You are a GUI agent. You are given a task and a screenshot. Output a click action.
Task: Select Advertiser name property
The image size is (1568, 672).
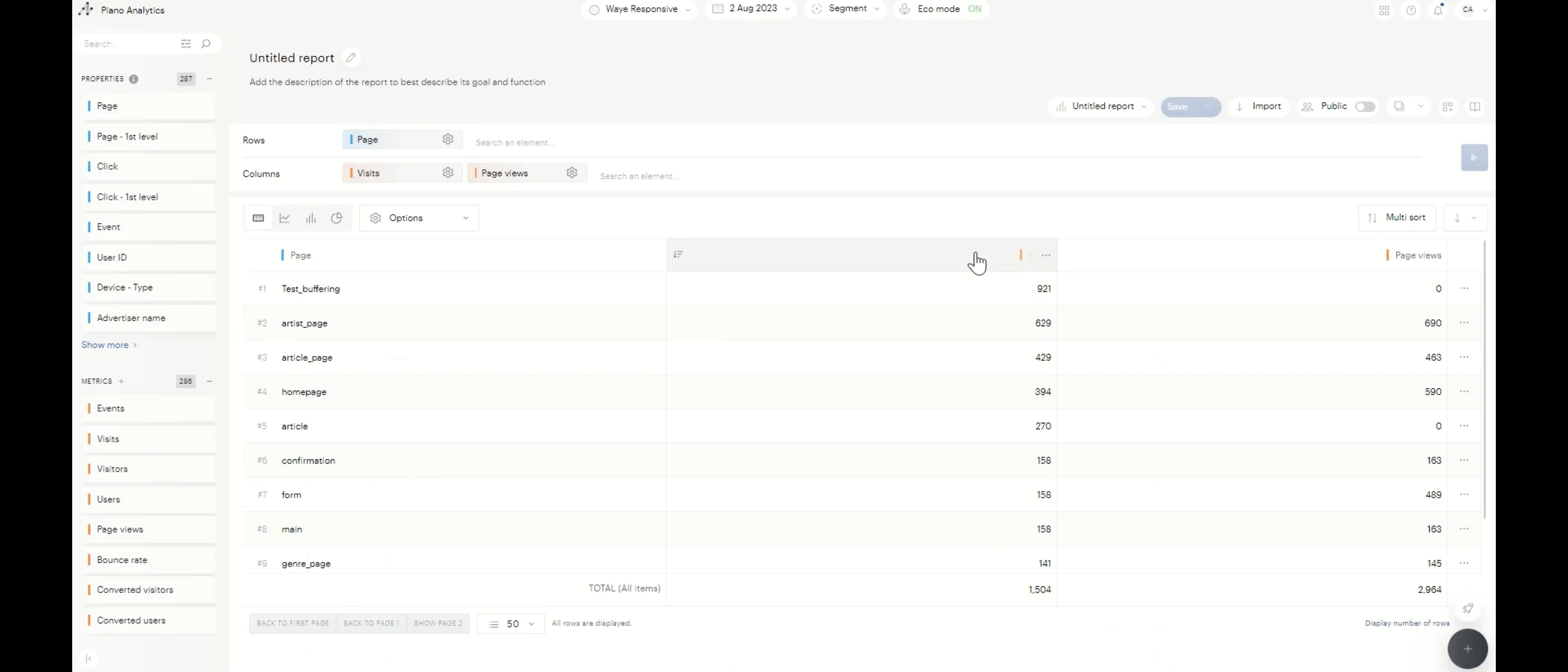(149, 318)
